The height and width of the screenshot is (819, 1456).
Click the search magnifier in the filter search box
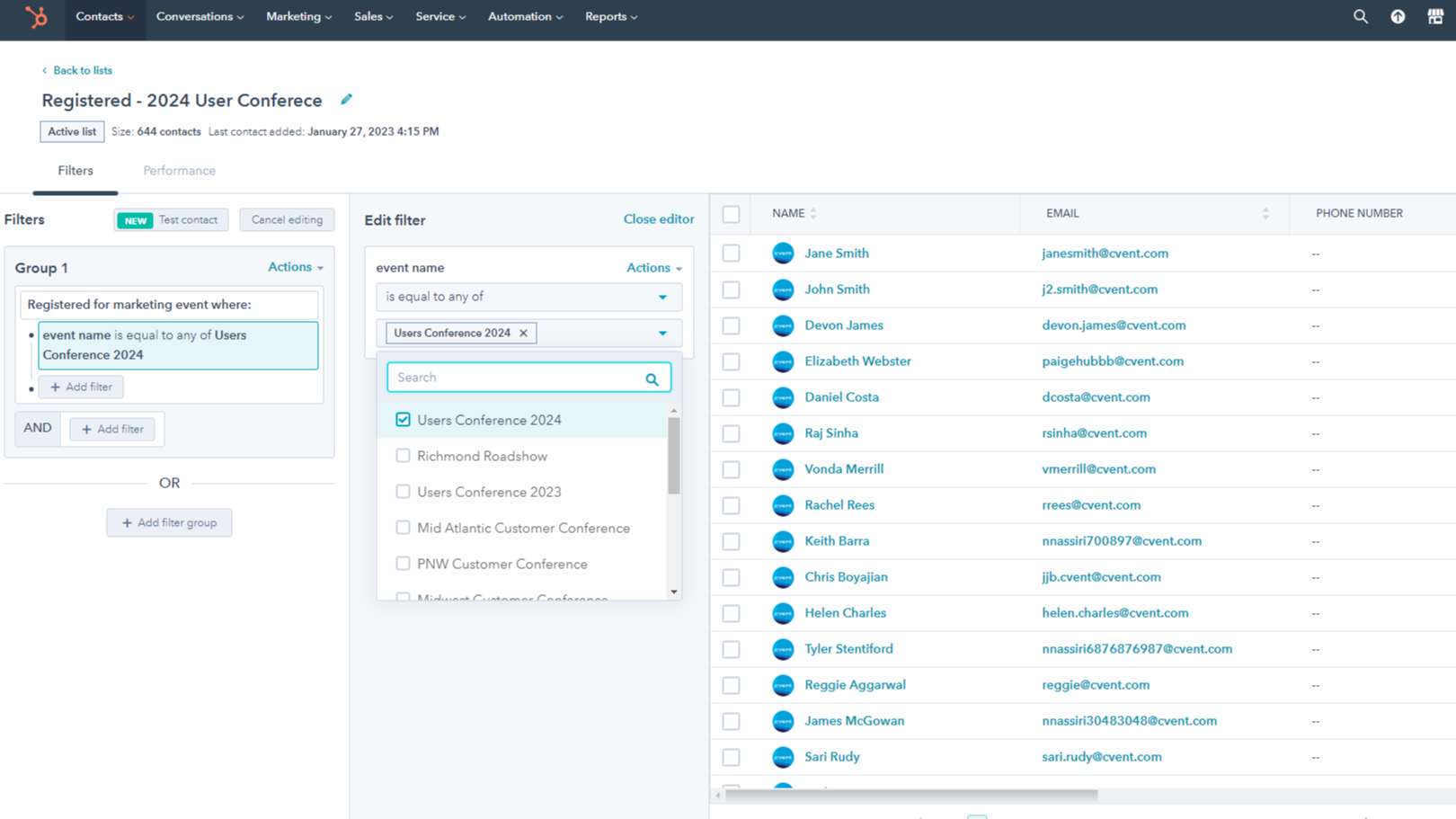tap(652, 378)
